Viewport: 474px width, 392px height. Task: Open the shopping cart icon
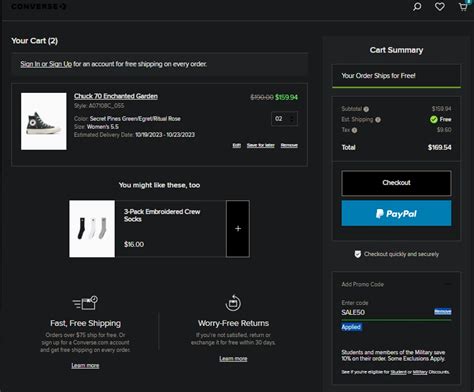(x=463, y=7)
